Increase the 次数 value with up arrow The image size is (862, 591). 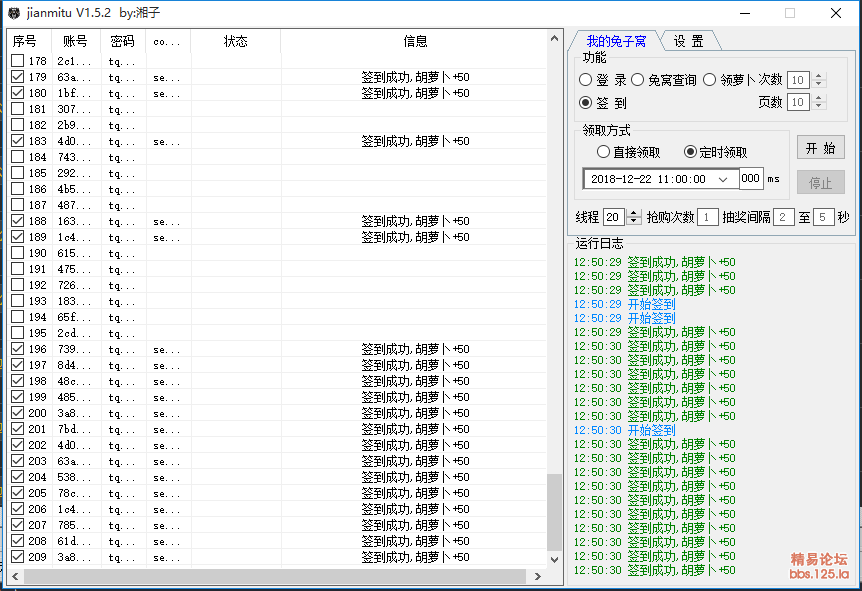pyautogui.click(x=819, y=76)
